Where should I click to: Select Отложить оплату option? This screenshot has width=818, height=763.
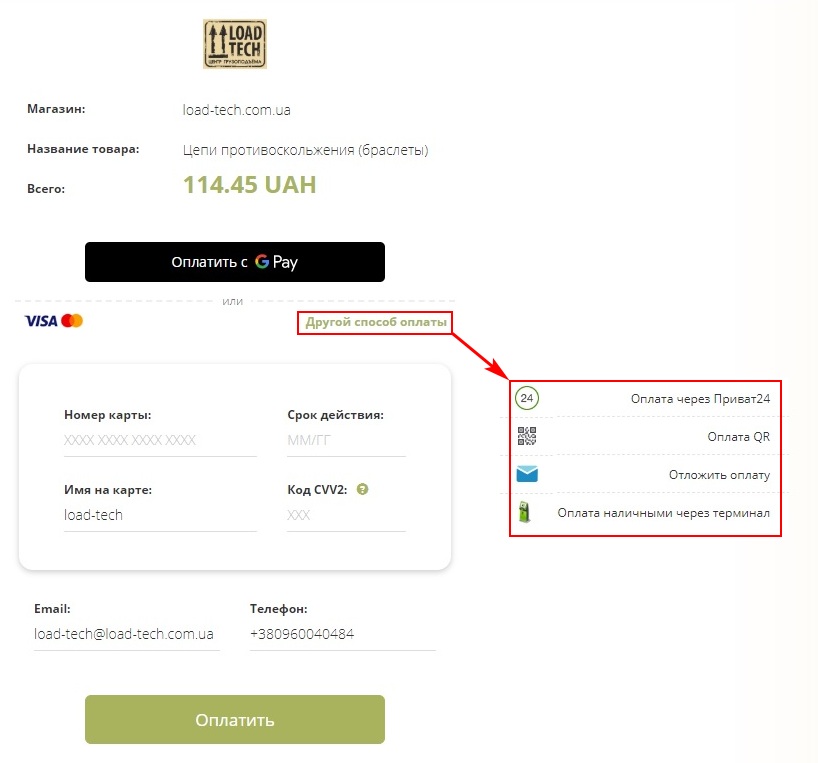click(x=719, y=475)
